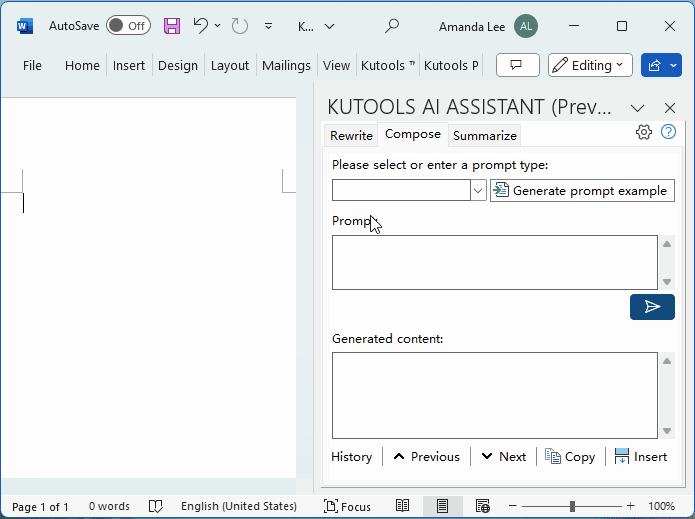This screenshot has height=519, width=695.
Task: Open the Comments speech bubble icon
Action: [517, 65]
